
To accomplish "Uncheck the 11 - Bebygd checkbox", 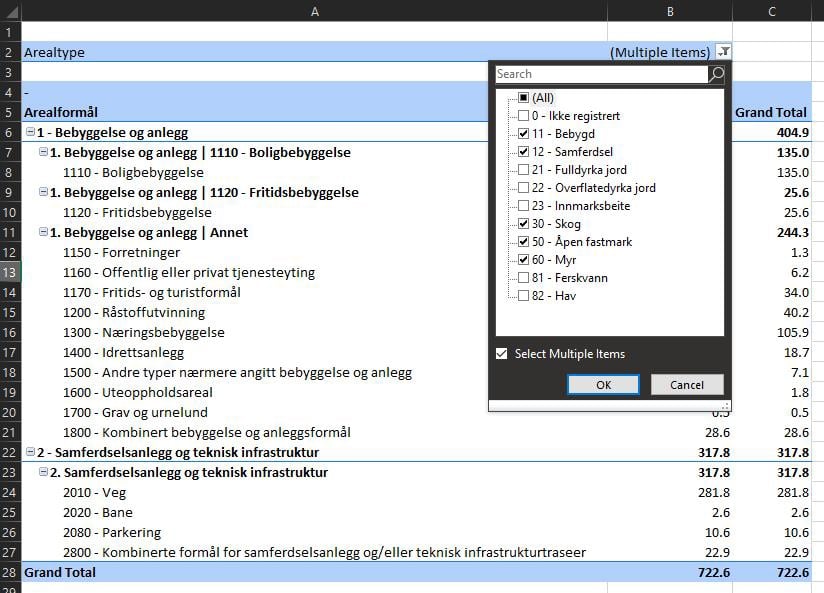I will (x=524, y=134).
